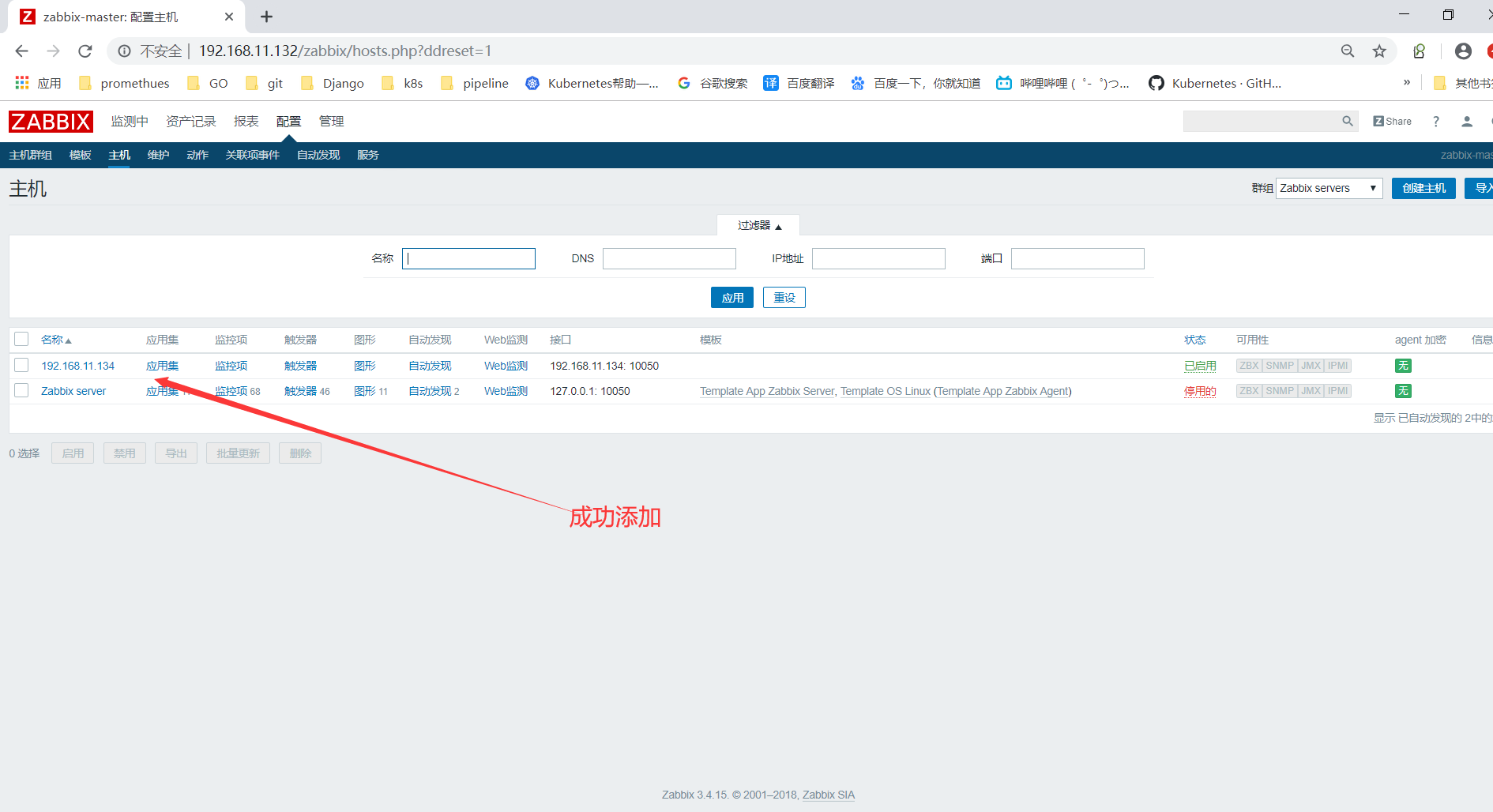Screen dimensions: 1493x812
Task: Open Template OS Linux link
Action: pyautogui.click(x=886, y=391)
